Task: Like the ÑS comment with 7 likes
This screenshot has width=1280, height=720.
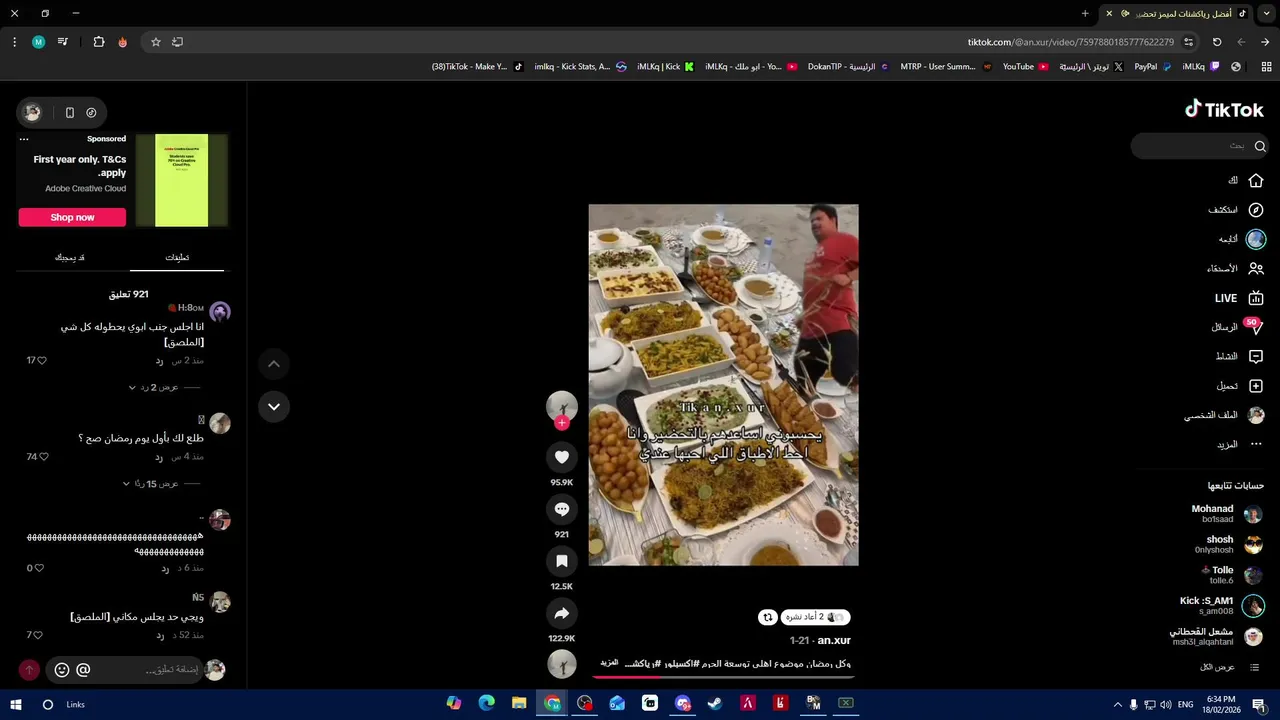Action: 39,635
